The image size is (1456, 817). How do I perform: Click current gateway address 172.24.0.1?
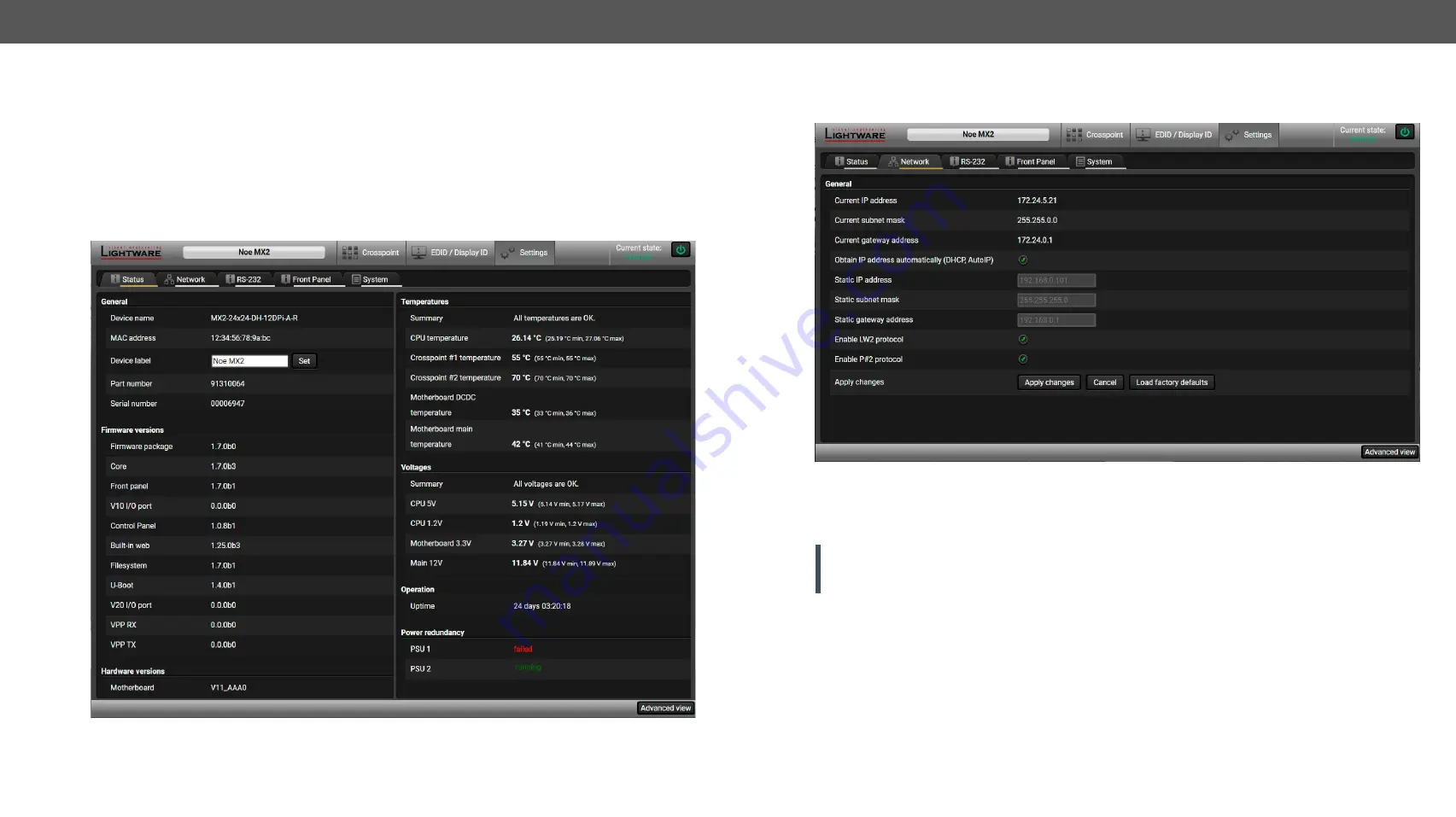(1035, 240)
